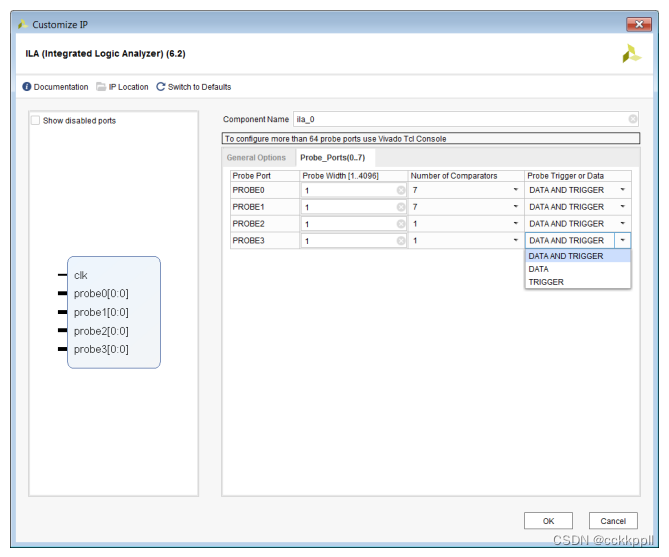Screen dimensions: 669x557
Task: Select the probe2[0:0] port on the diagram
Action: [101, 331]
